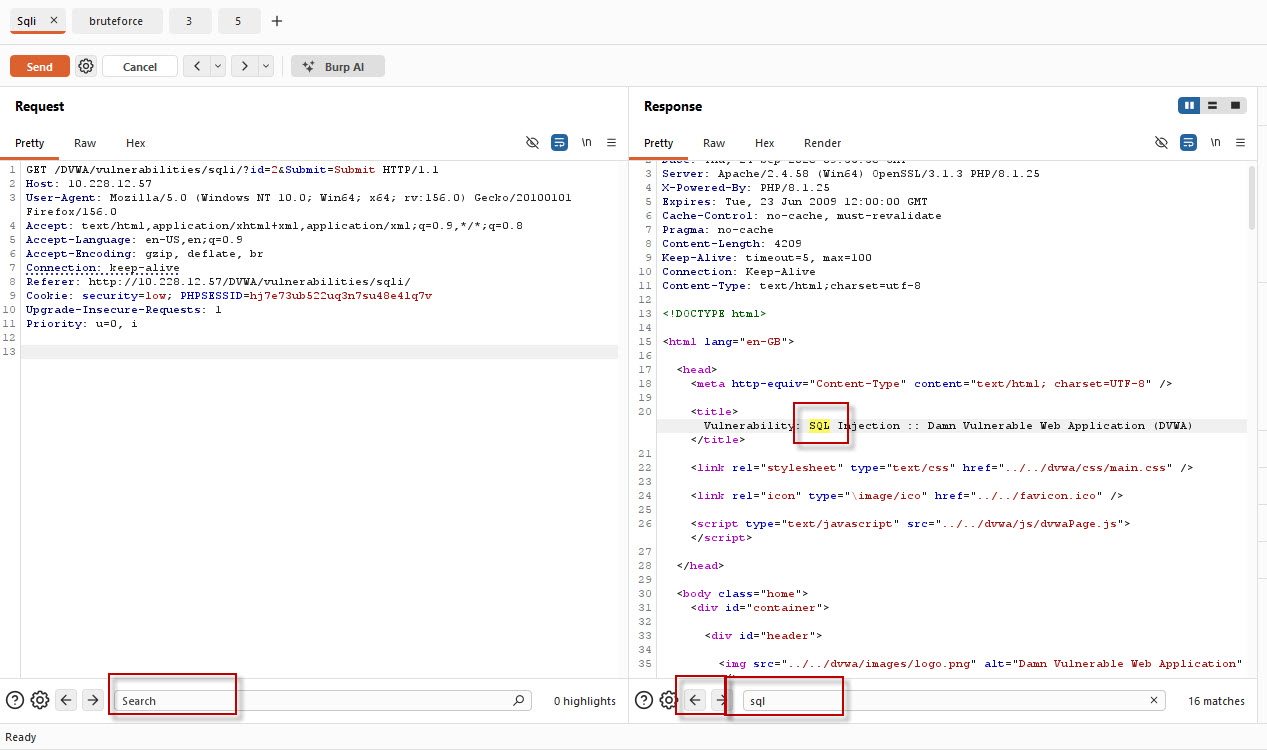The image size is (1267, 750).
Task: Click the 0 highlights label
Action: [x=585, y=701]
